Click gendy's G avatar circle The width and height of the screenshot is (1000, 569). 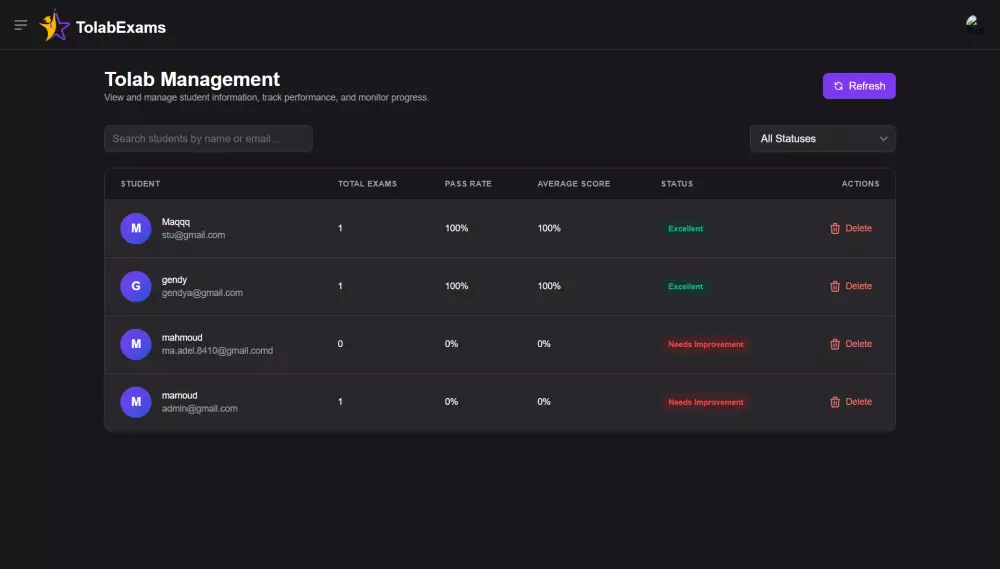[136, 287]
